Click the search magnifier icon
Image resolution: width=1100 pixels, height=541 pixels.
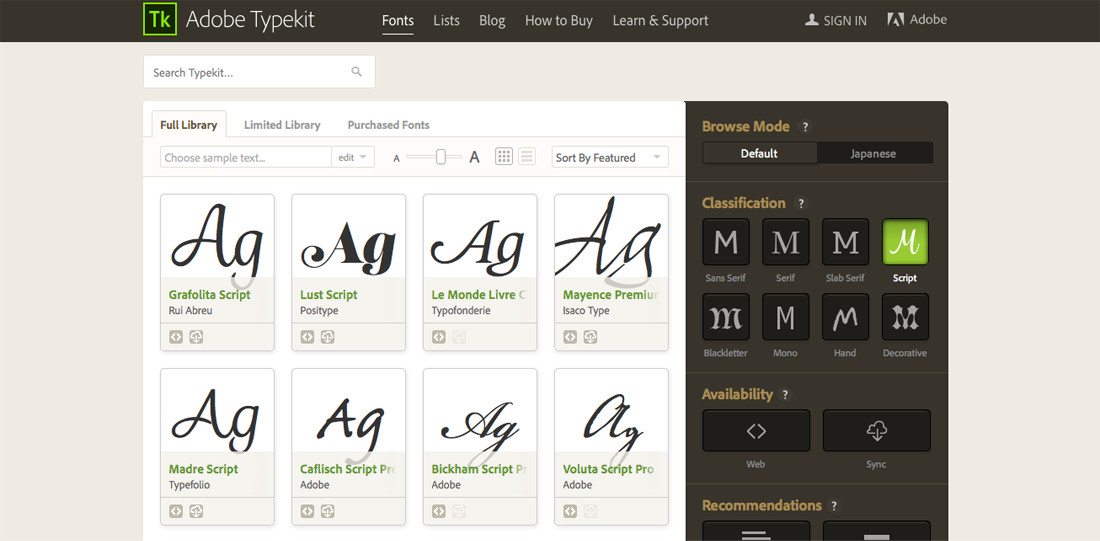(356, 72)
